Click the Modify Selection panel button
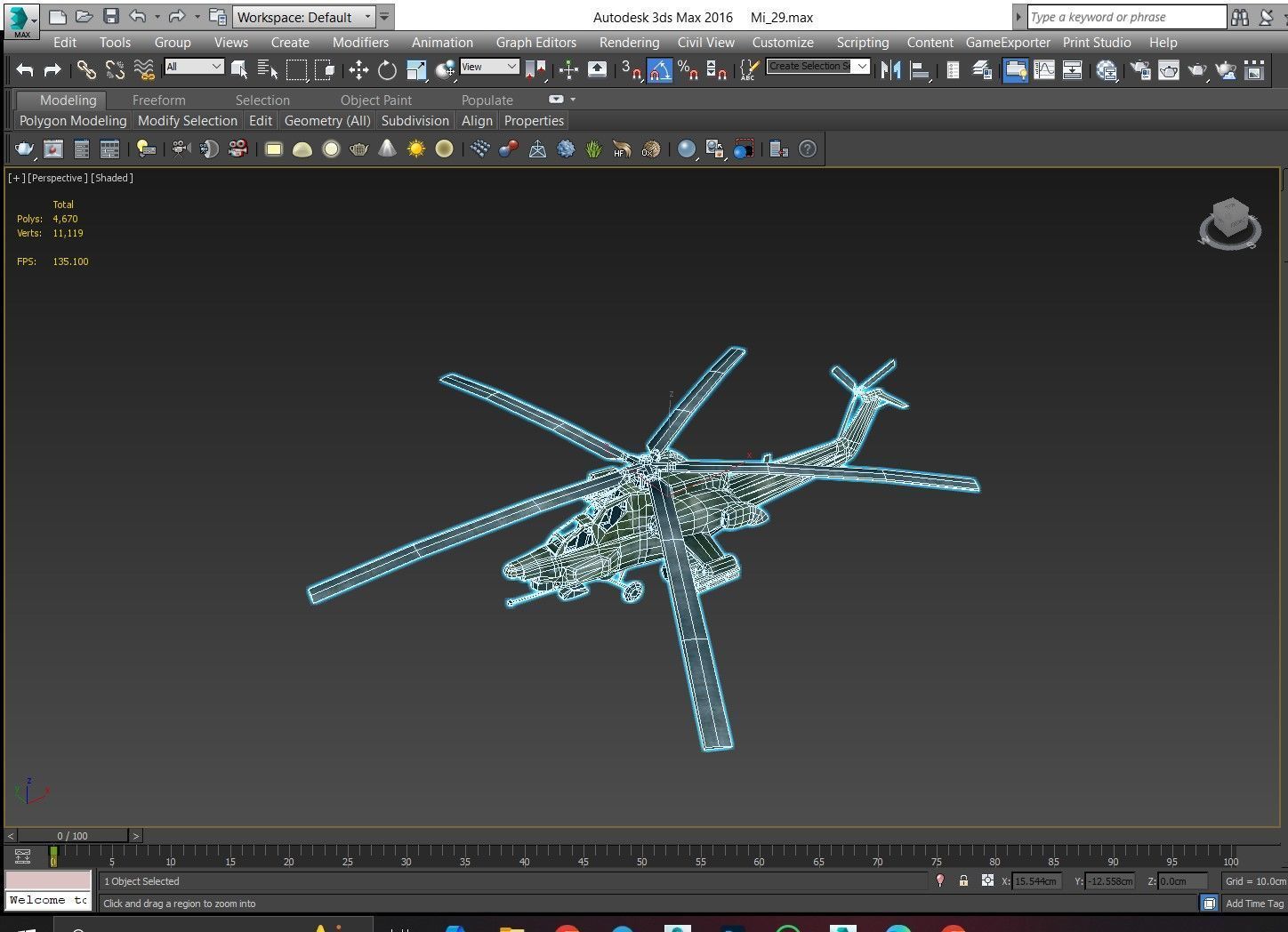Viewport: 1288px width, 932px height. pyautogui.click(x=188, y=120)
